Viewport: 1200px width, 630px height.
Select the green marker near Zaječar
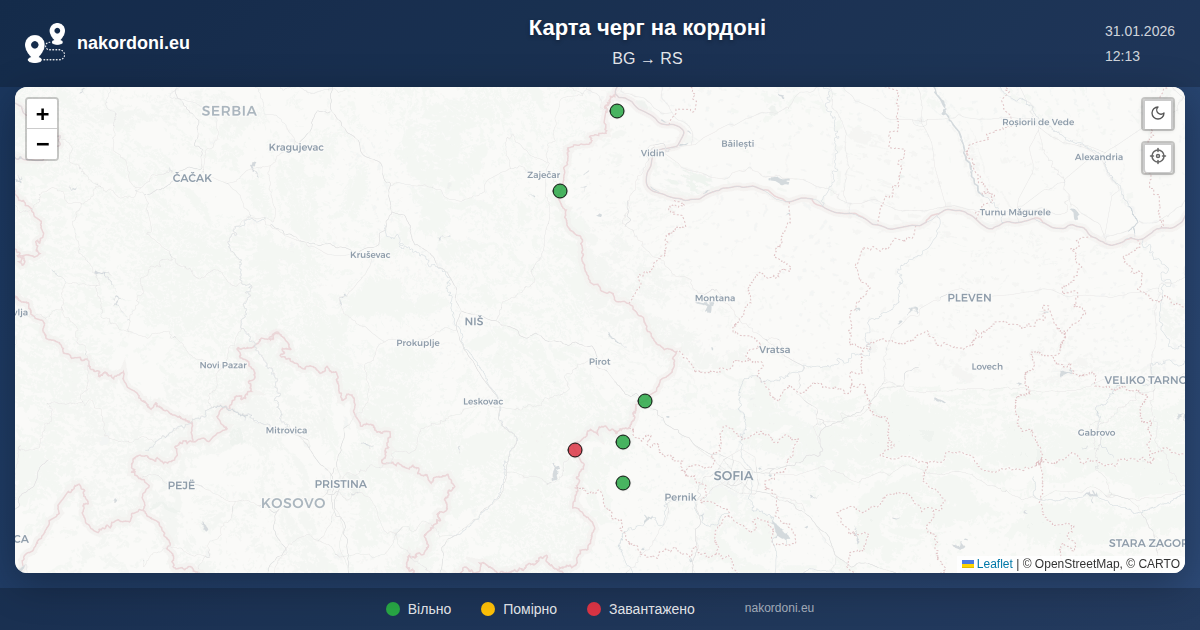[560, 191]
